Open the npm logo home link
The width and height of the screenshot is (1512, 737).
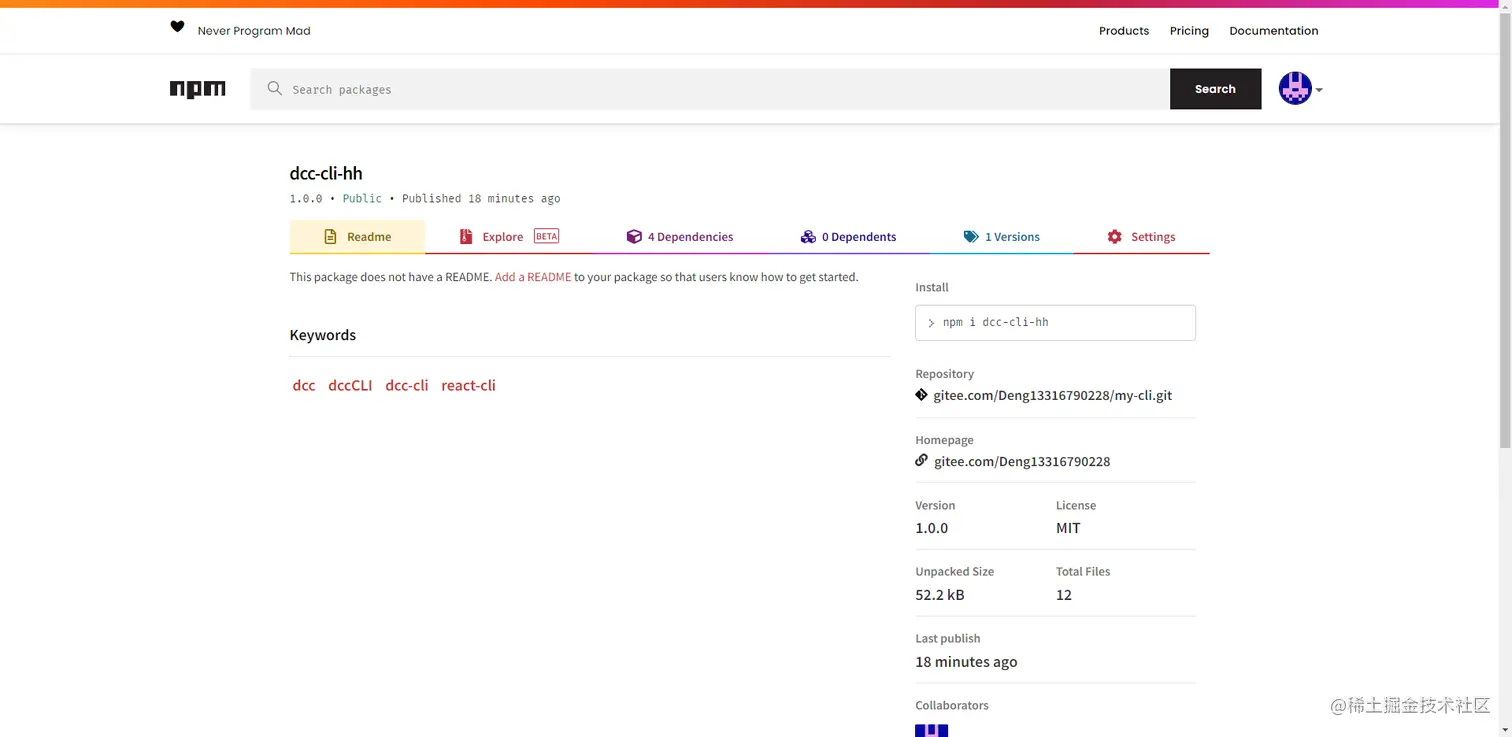pos(198,89)
